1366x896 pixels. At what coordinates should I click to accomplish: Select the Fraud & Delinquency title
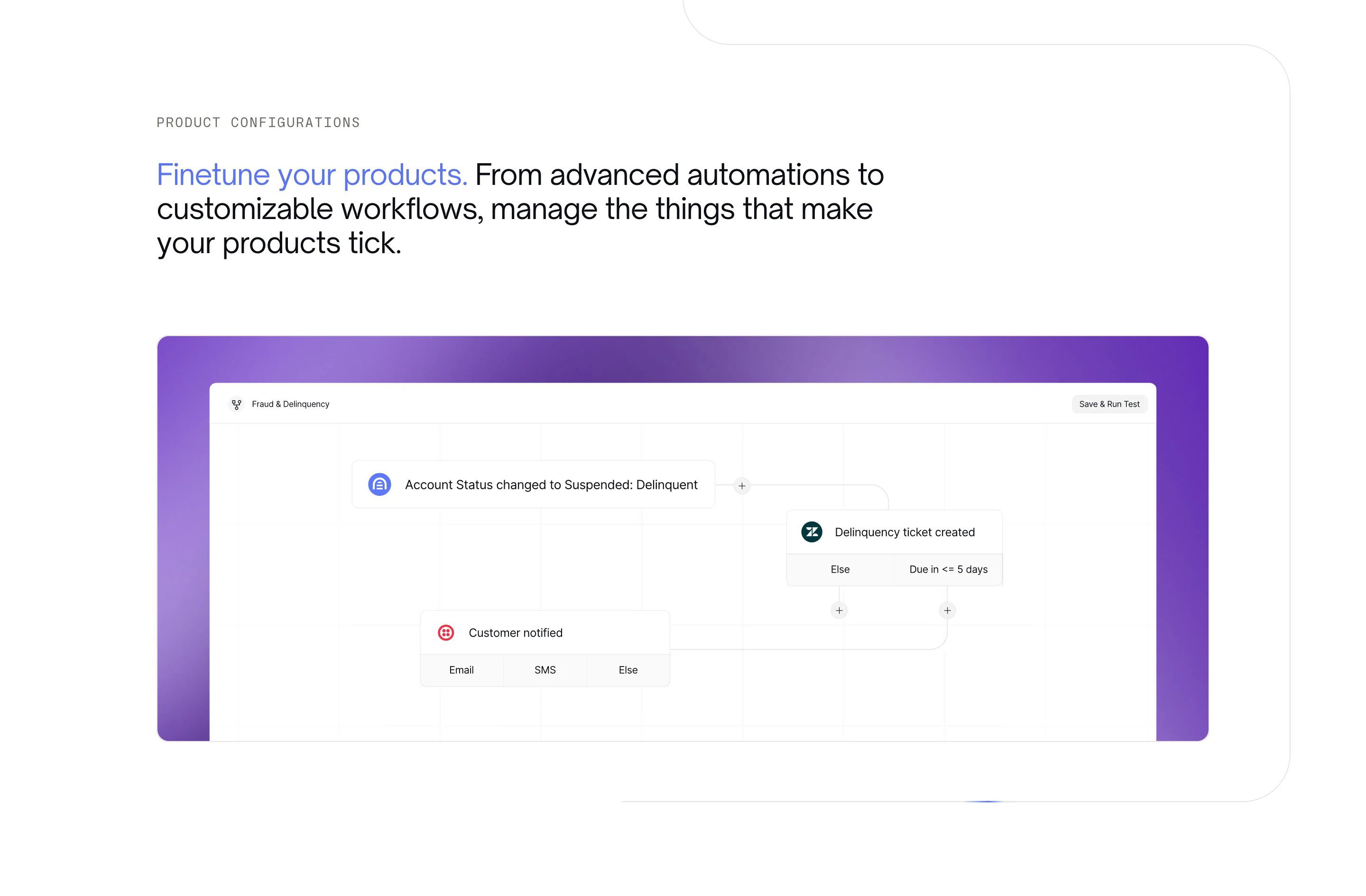pyautogui.click(x=290, y=404)
